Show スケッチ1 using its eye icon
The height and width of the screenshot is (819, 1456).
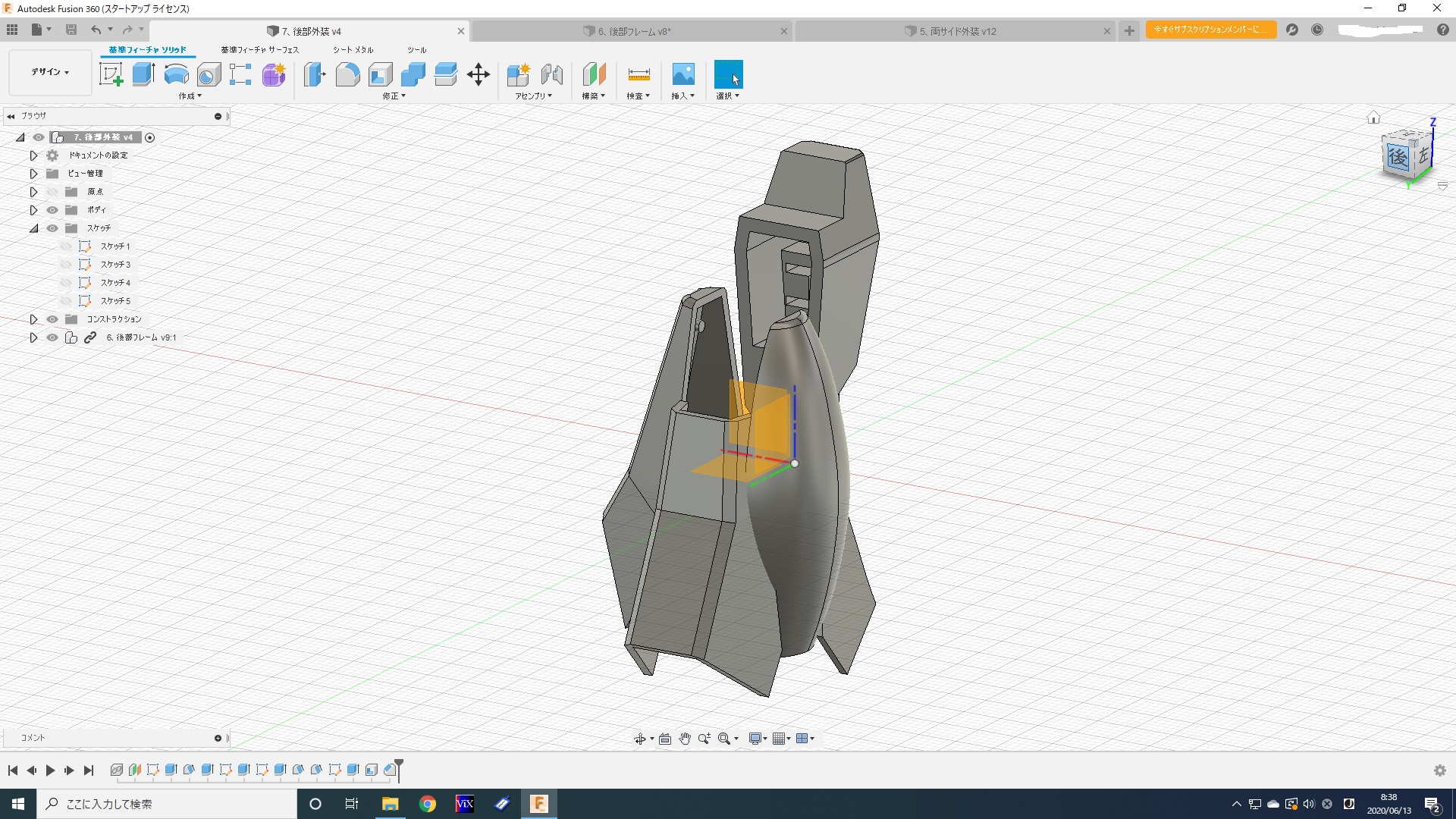(66, 246)
